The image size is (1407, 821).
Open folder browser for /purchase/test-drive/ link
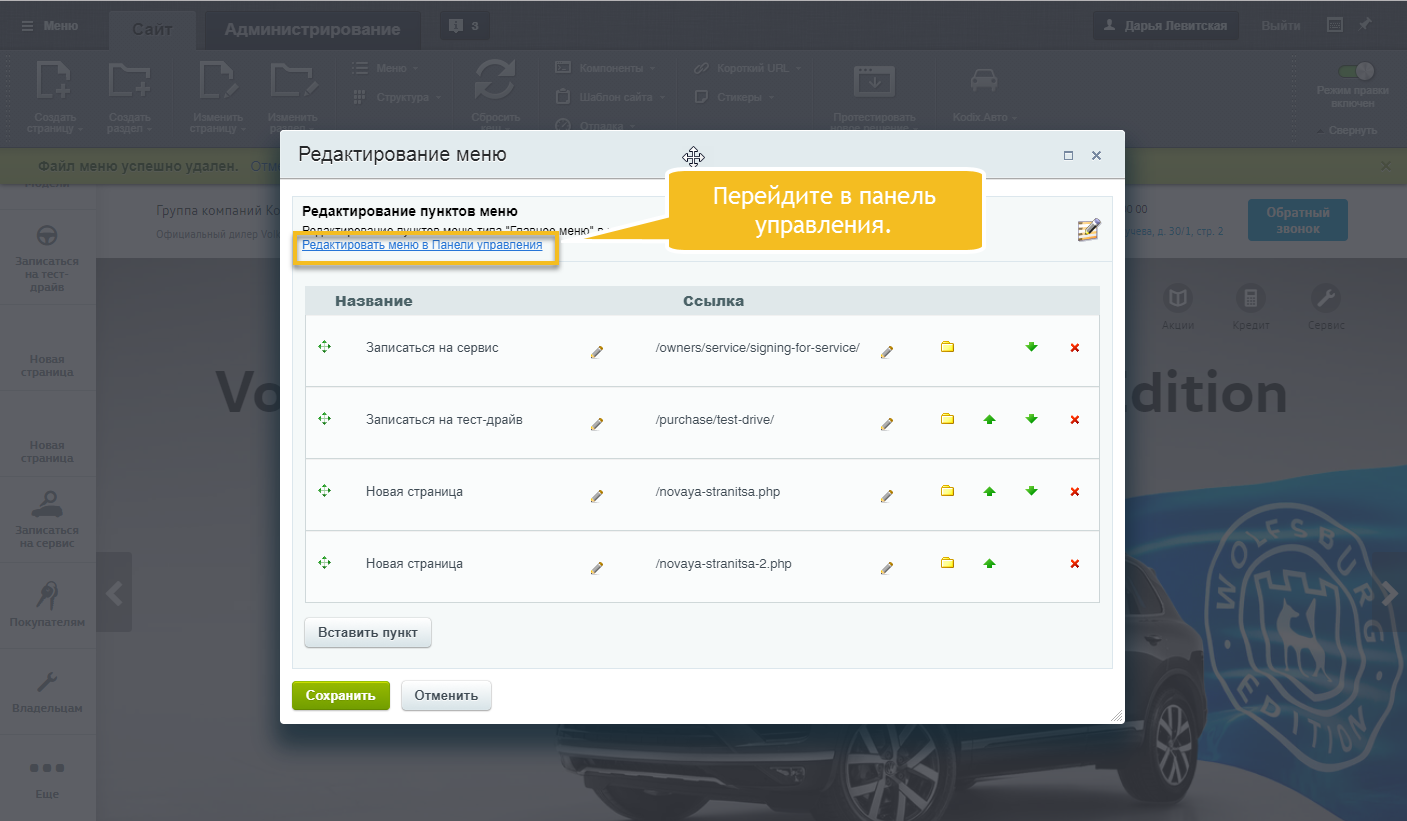pyautogui.click(x=947, y=419)
